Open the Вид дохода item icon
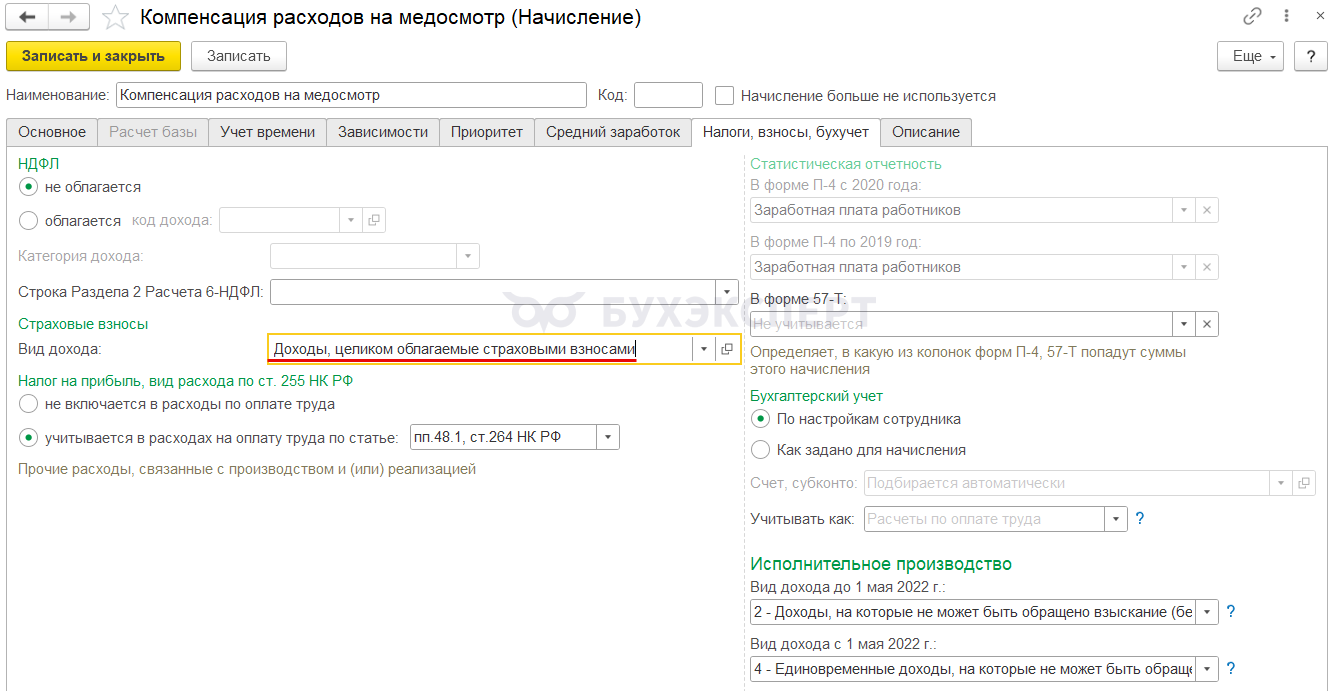The width and height of the screenshot is (1334, 691). pyautogui.click(x=727, y=348)
